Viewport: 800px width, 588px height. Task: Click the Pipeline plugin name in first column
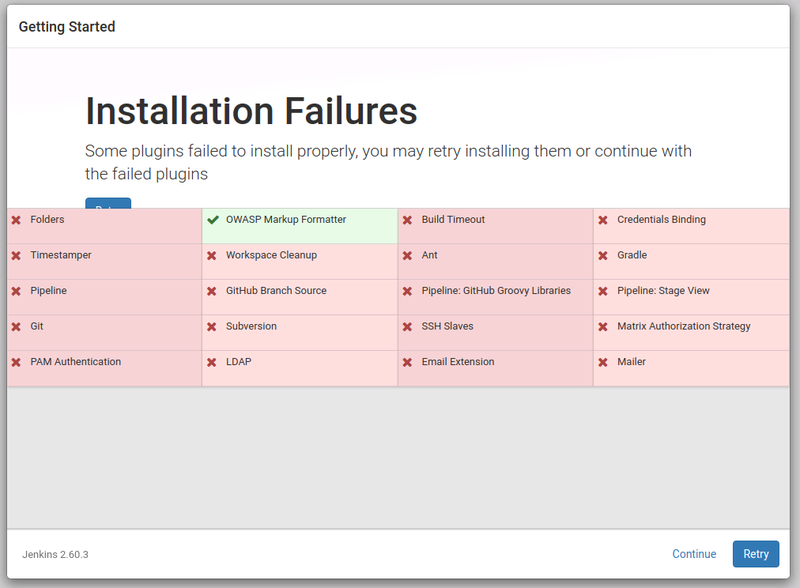click(x=48, y=291)
